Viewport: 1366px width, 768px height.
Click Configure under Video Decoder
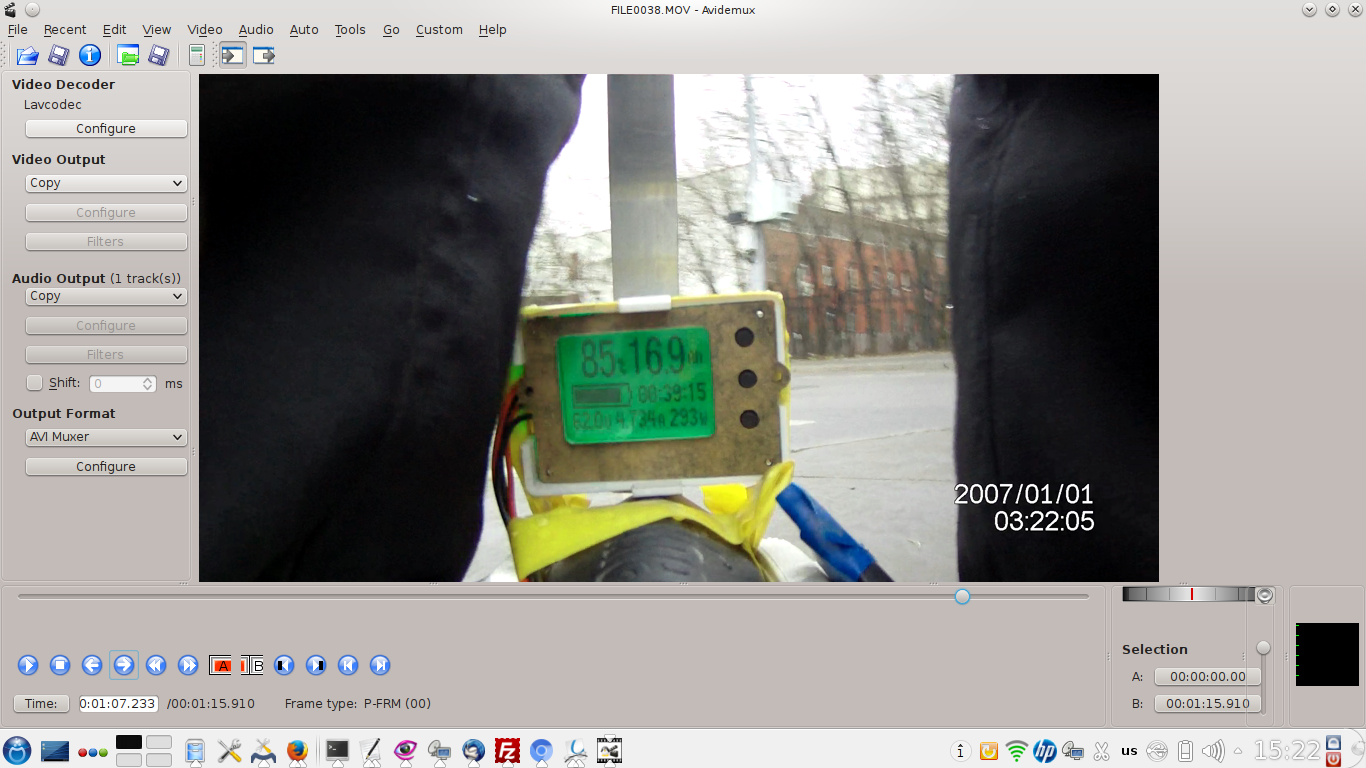(x=105, y=129)
